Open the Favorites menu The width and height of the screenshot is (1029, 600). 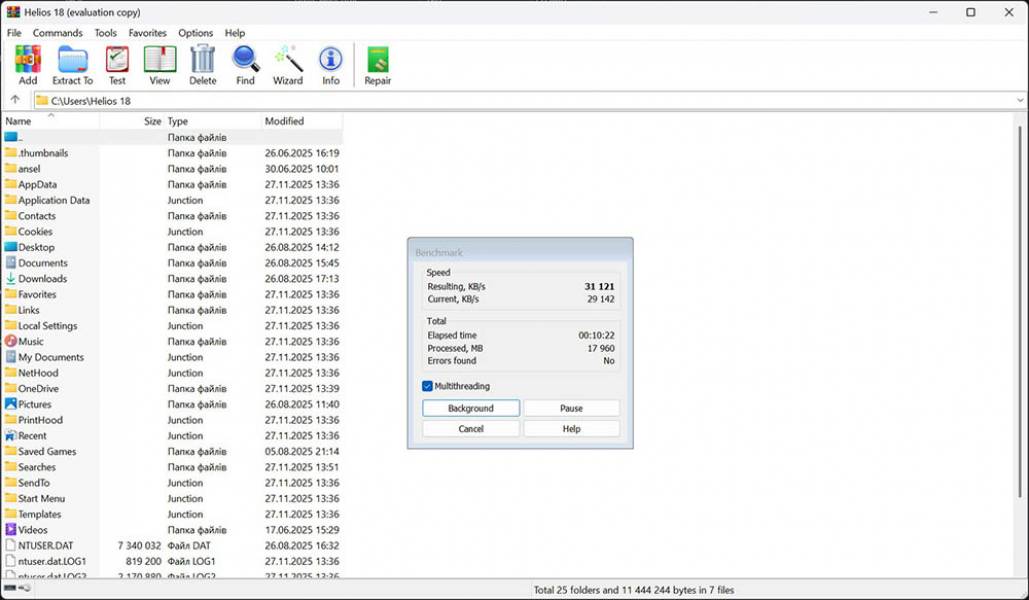[147, 33]
